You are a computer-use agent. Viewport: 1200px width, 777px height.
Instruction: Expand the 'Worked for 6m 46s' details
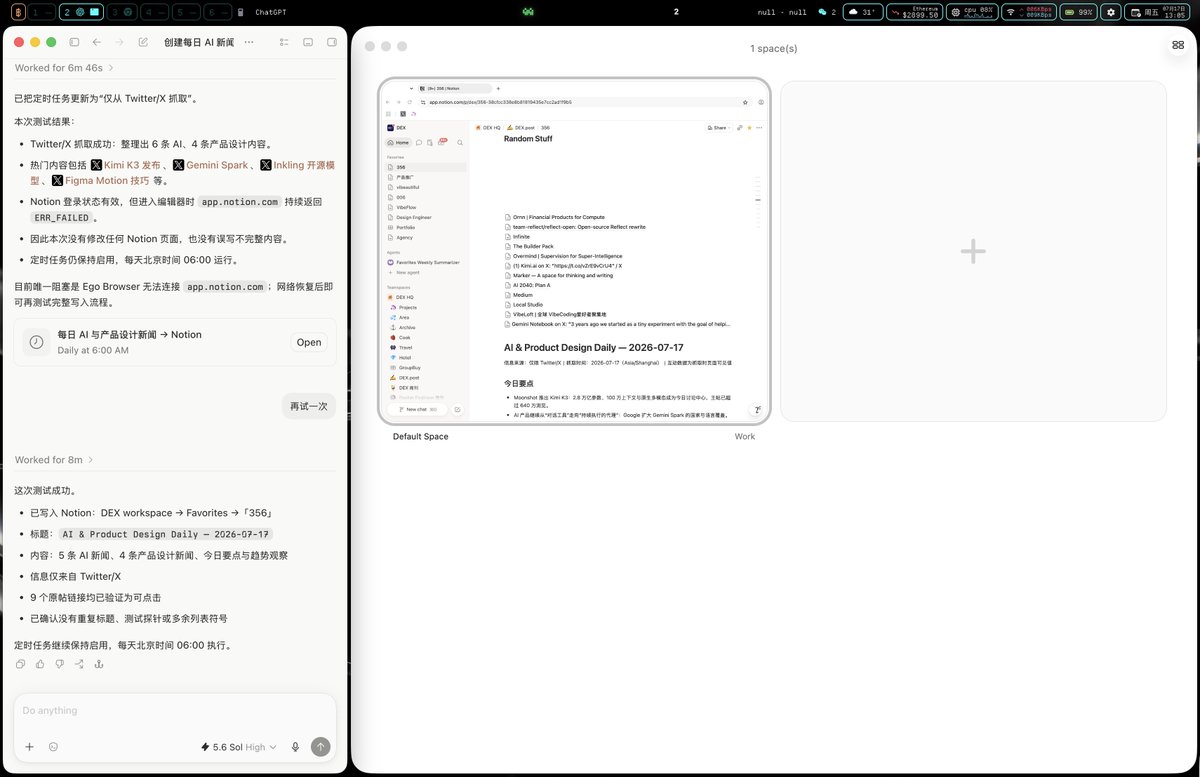64,68
